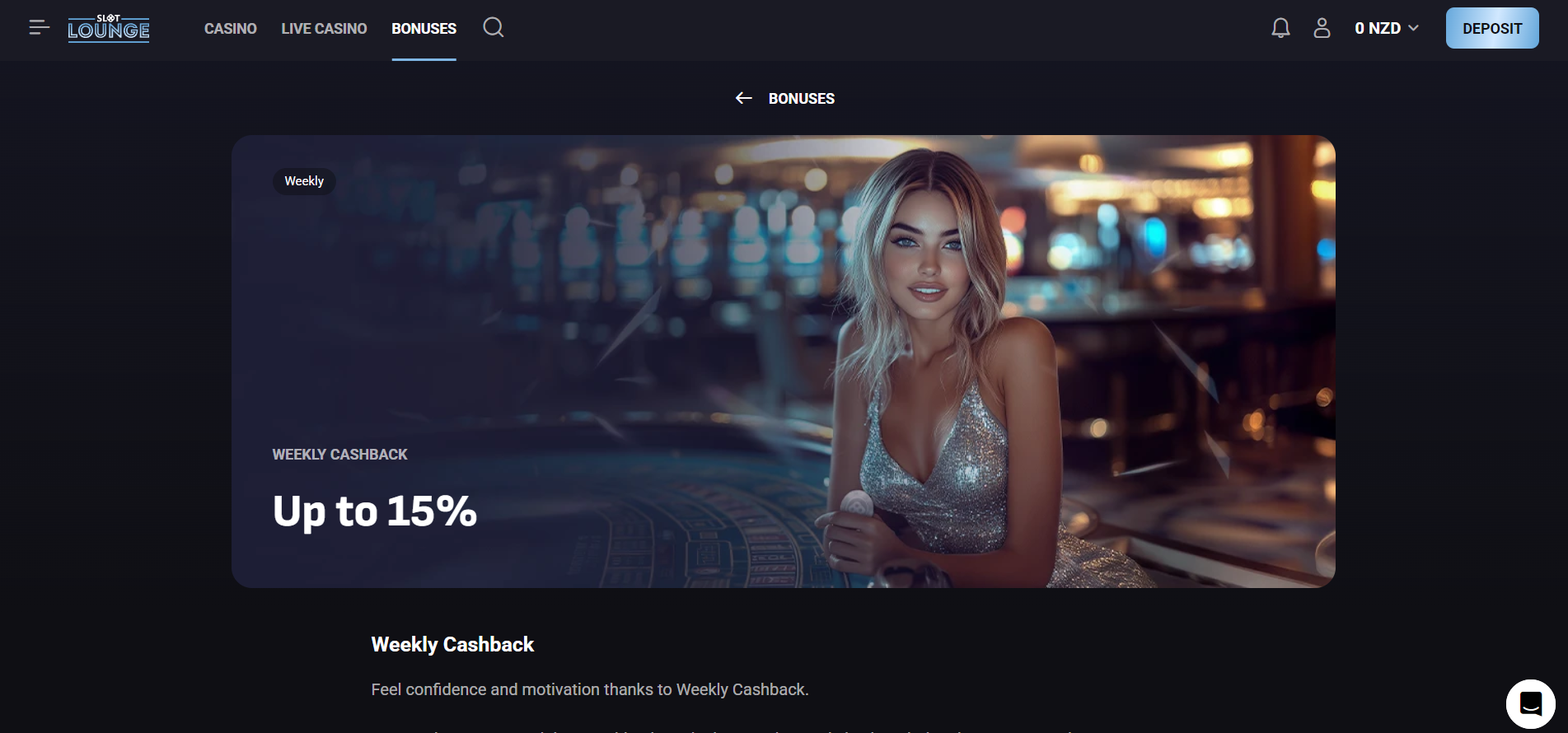Click the WEEKLY CASHBACK banner subtitle

point(339,455)
